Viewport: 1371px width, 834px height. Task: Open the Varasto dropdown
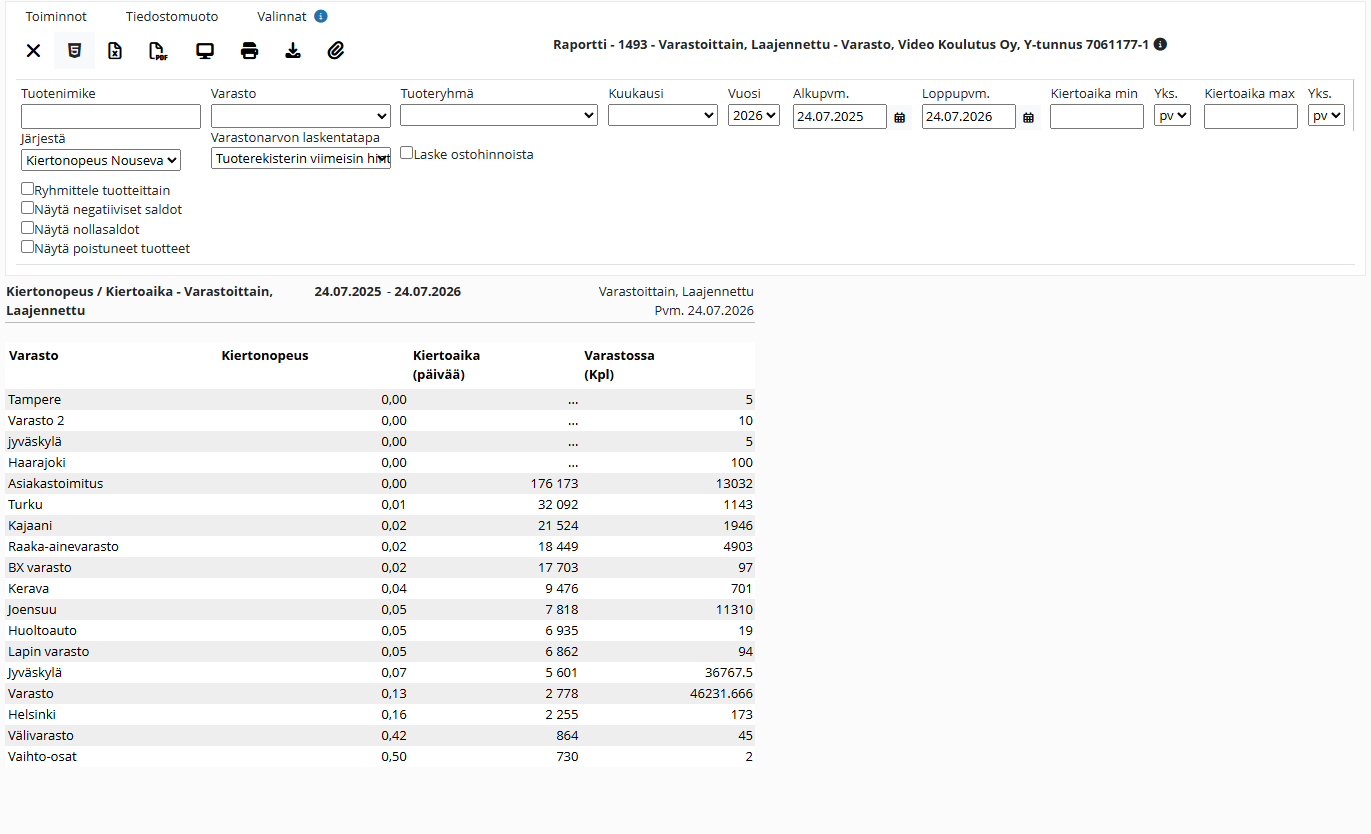click(301, 116)
